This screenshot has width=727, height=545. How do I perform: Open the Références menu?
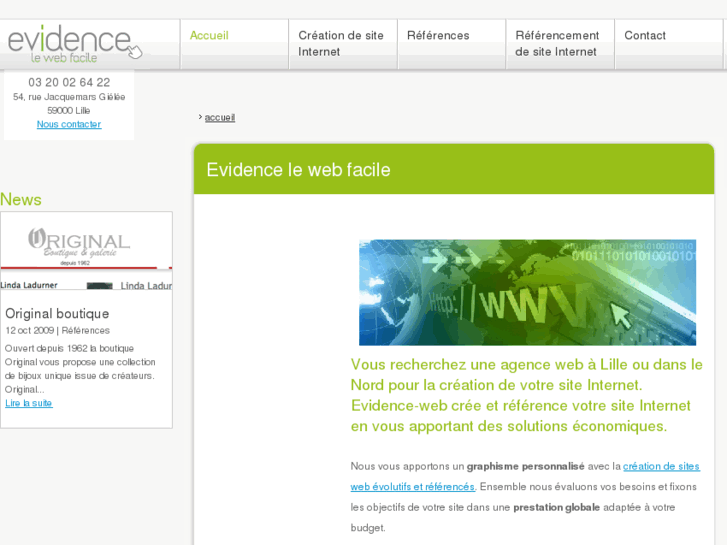click(x=438, y=35)
